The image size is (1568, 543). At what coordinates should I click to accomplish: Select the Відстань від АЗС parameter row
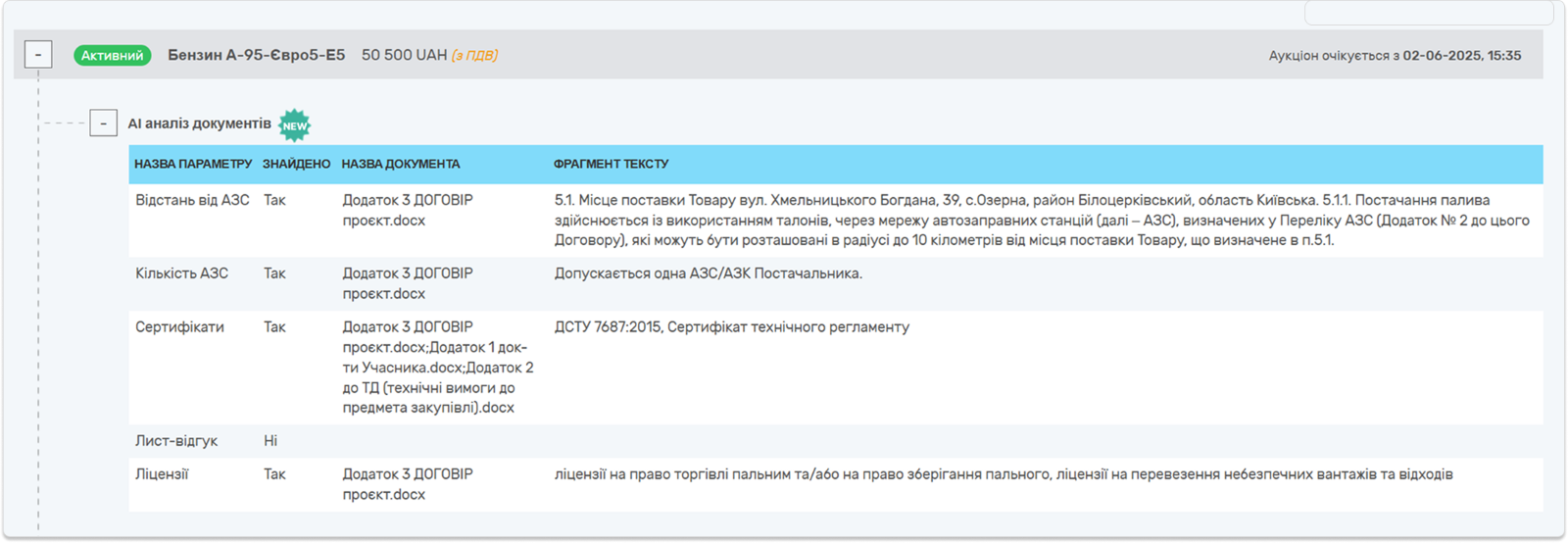click(192, 200)
